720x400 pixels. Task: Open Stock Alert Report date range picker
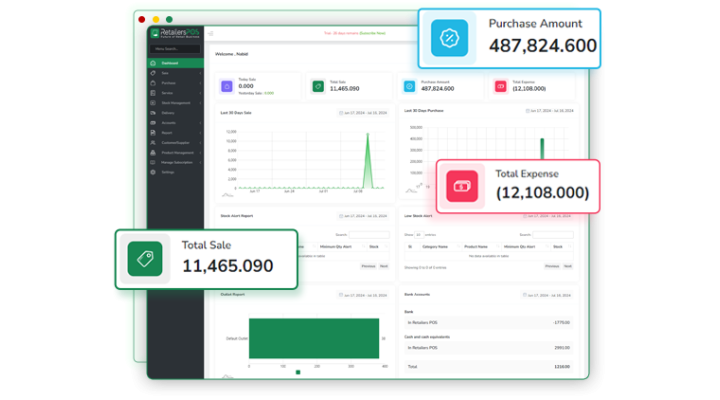coord(363,216)
